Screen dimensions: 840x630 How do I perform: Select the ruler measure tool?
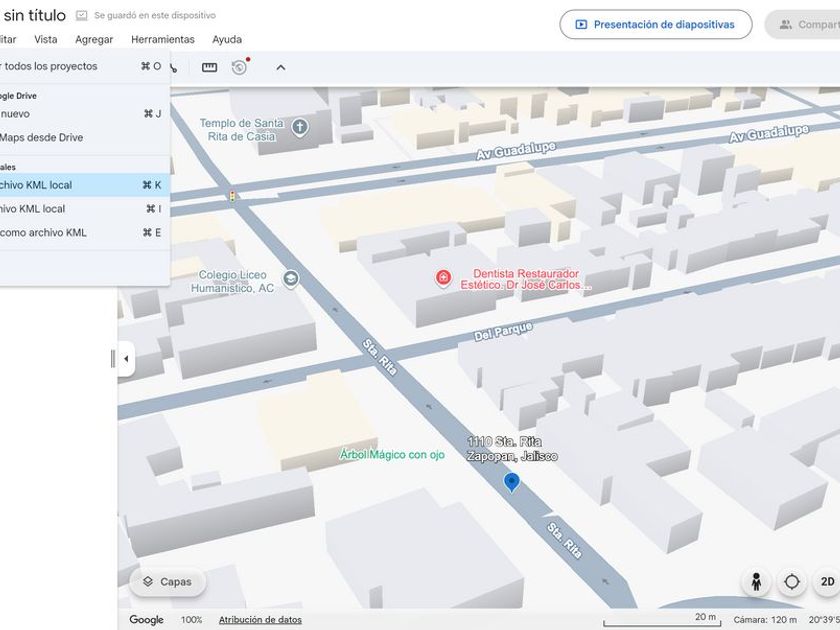point(209,67)
